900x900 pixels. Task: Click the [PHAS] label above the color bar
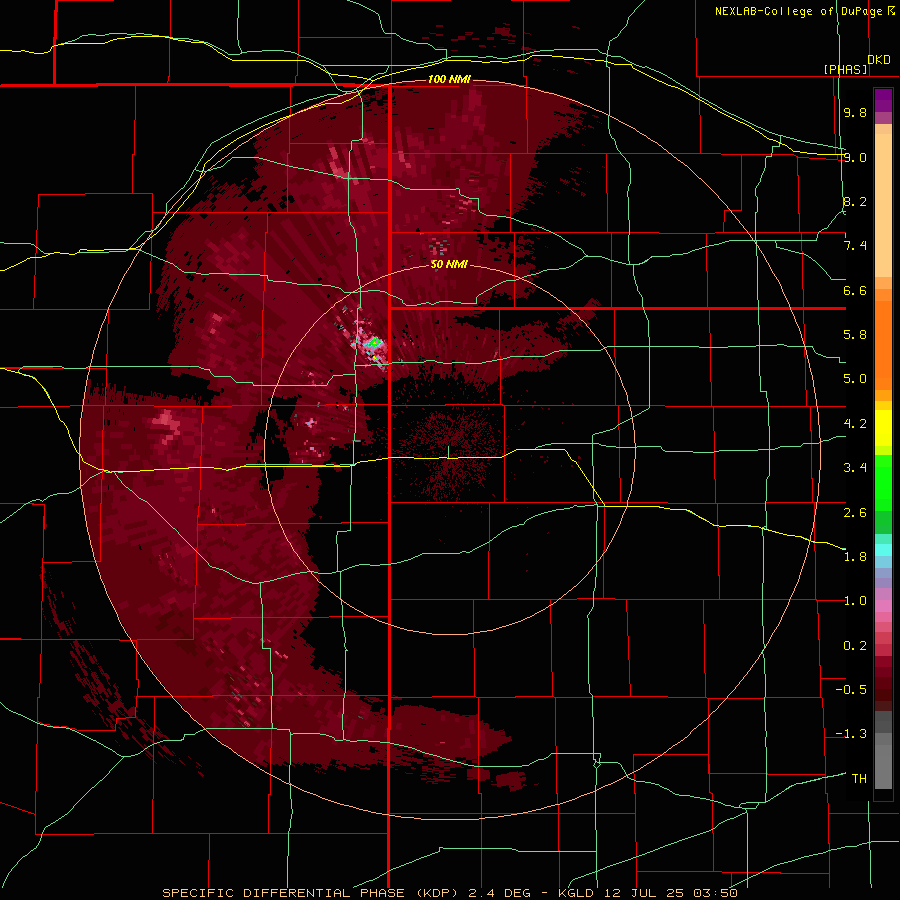coord(845,69)
